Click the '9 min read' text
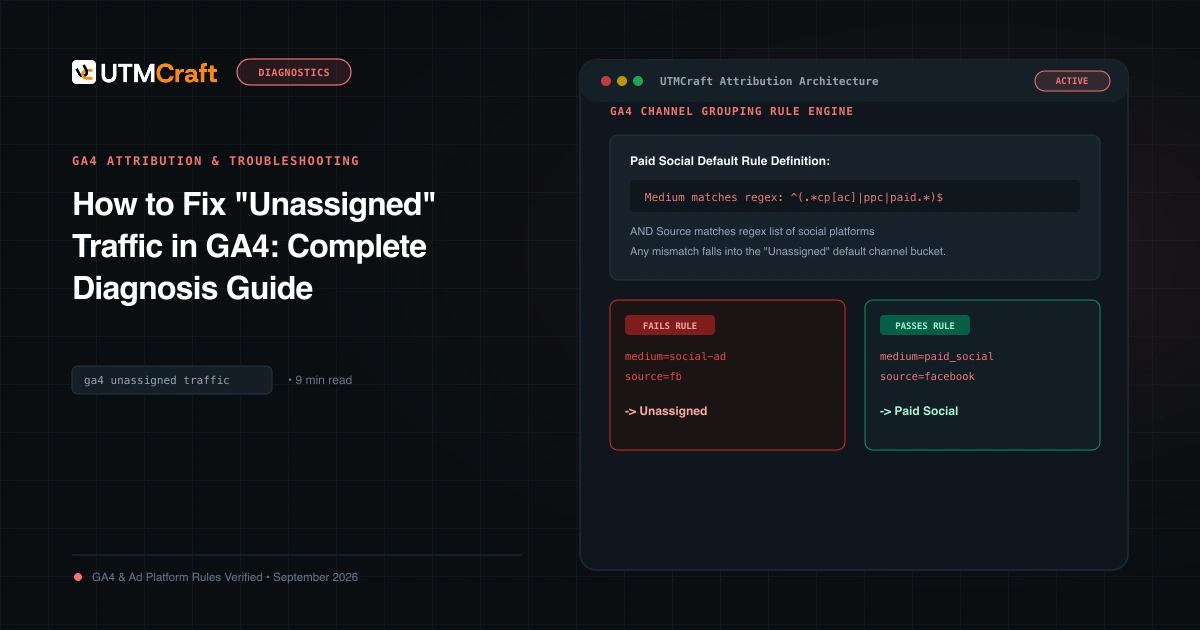This screenshot has width=1200, height=630. [x=324, y=380]
